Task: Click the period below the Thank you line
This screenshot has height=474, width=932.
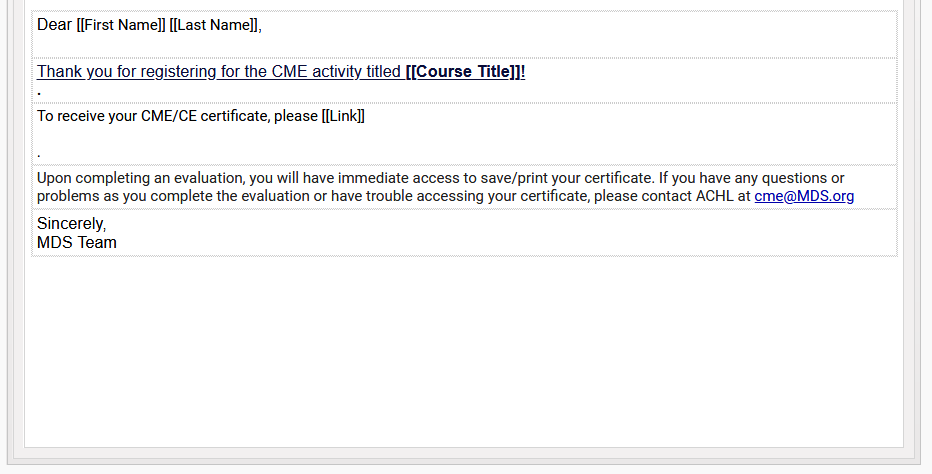Action: (x=39, y=93)
